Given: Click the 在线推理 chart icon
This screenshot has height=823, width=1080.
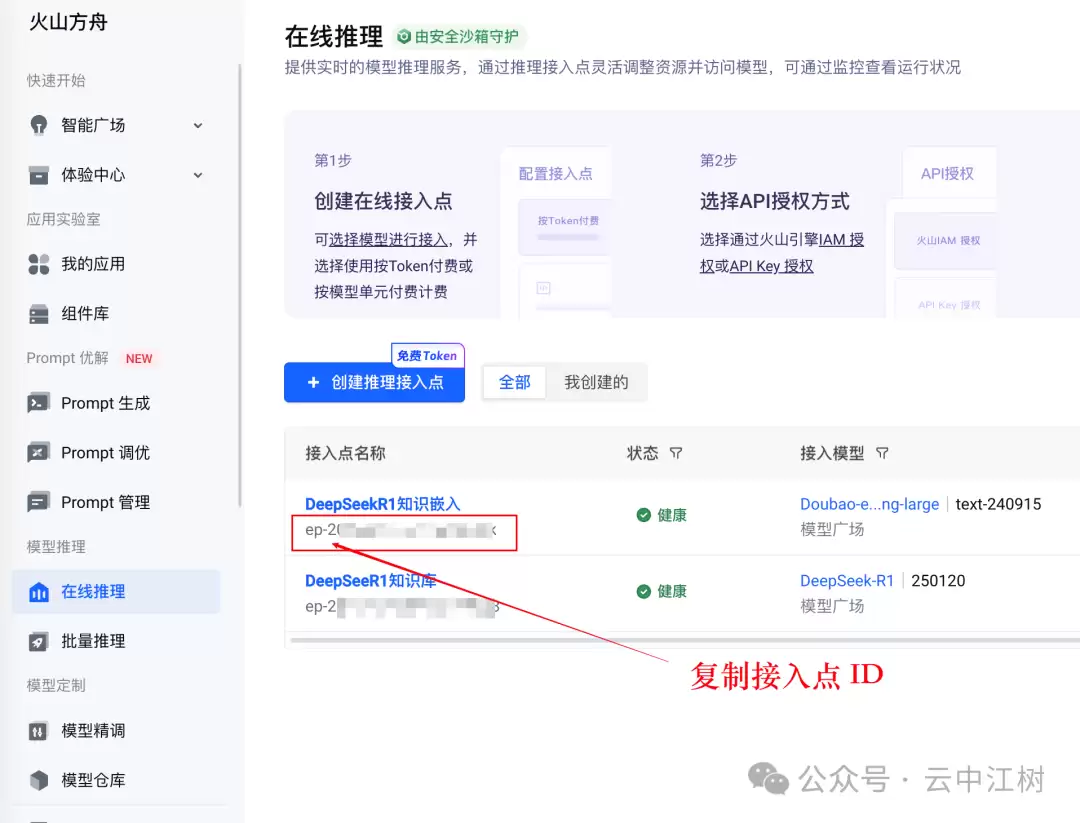Looking at the screenshot, I should coord(39,592).
